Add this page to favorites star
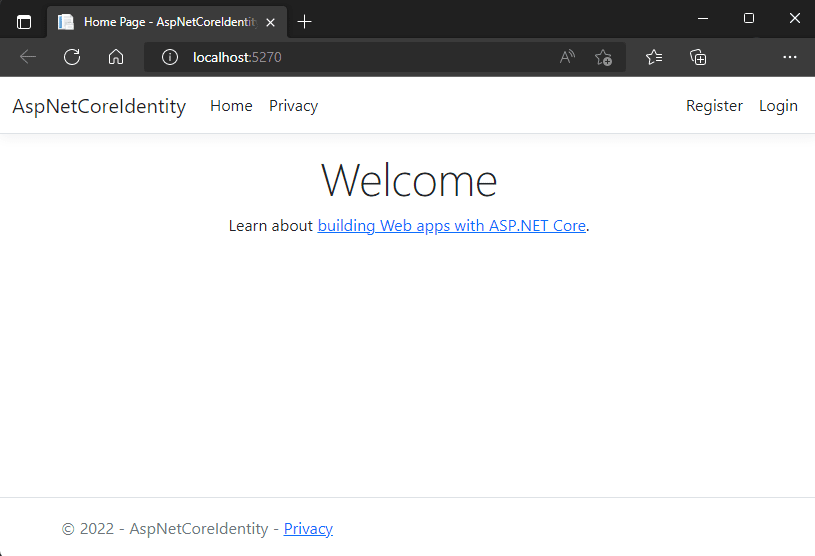 click(603, 57)
